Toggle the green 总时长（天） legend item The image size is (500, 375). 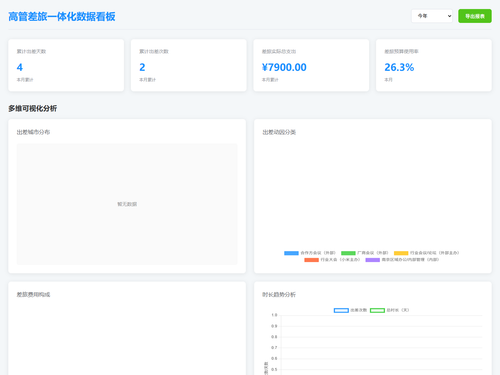(x=389, y=310)
